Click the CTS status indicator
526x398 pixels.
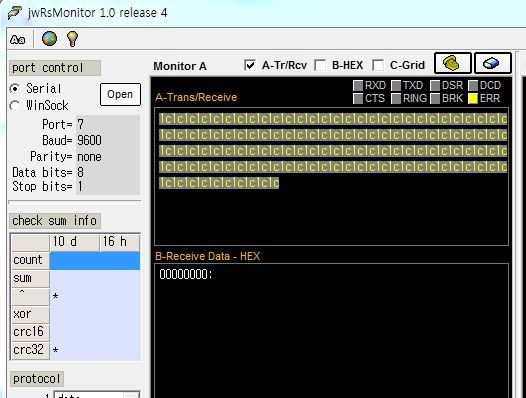(x=358, y=99)
